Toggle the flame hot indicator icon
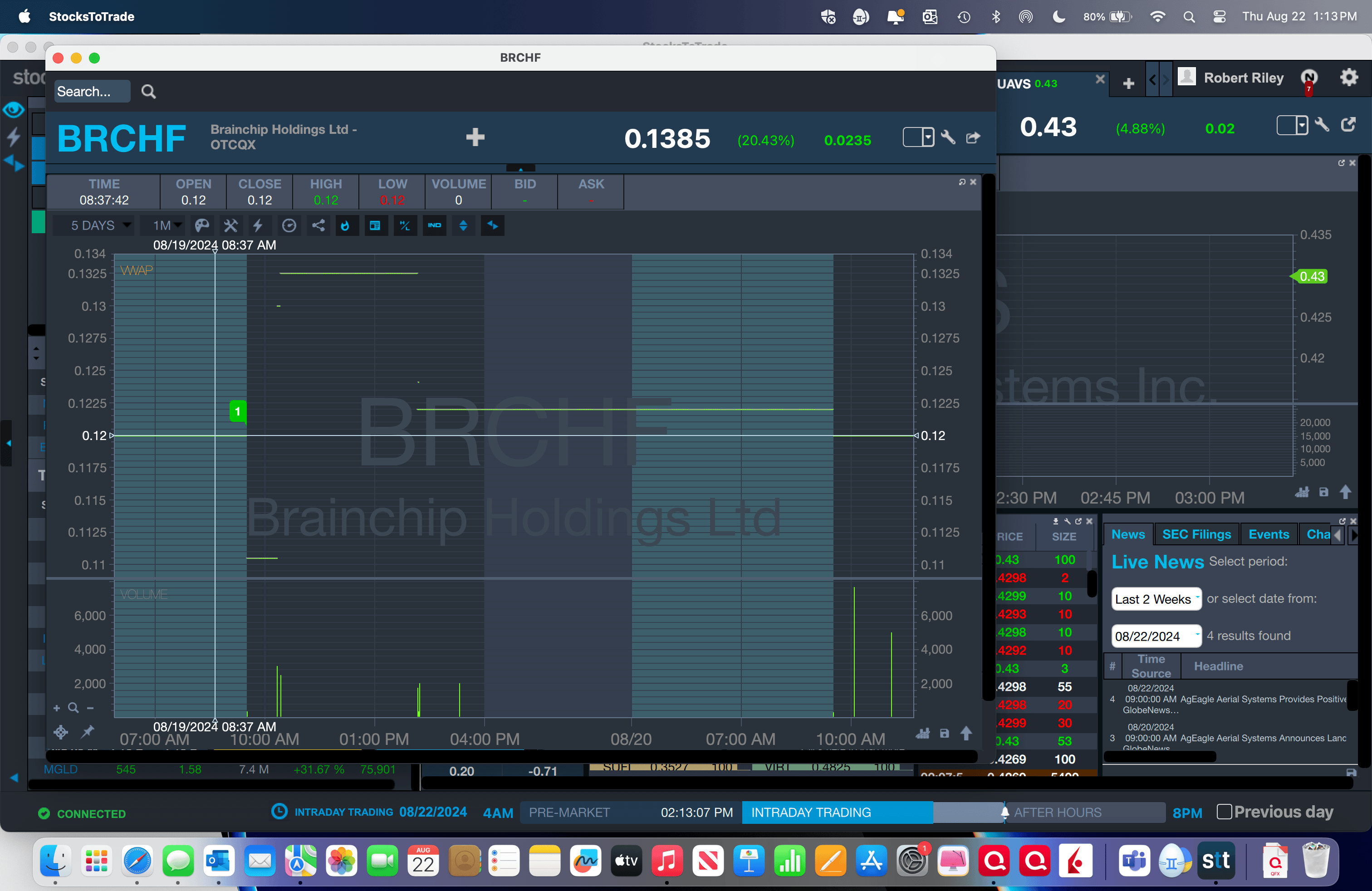This screenshot has height=891, width=1372. click(345, 225)
